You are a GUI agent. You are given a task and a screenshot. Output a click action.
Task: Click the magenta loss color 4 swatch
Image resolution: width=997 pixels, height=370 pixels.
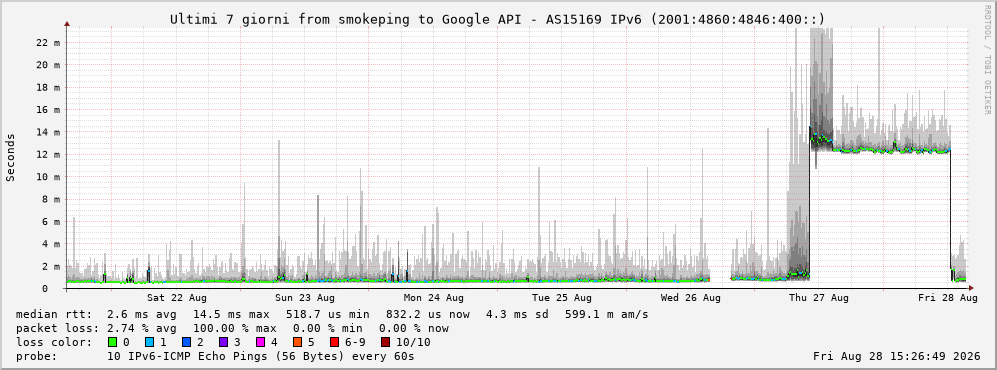pos(259,342)
